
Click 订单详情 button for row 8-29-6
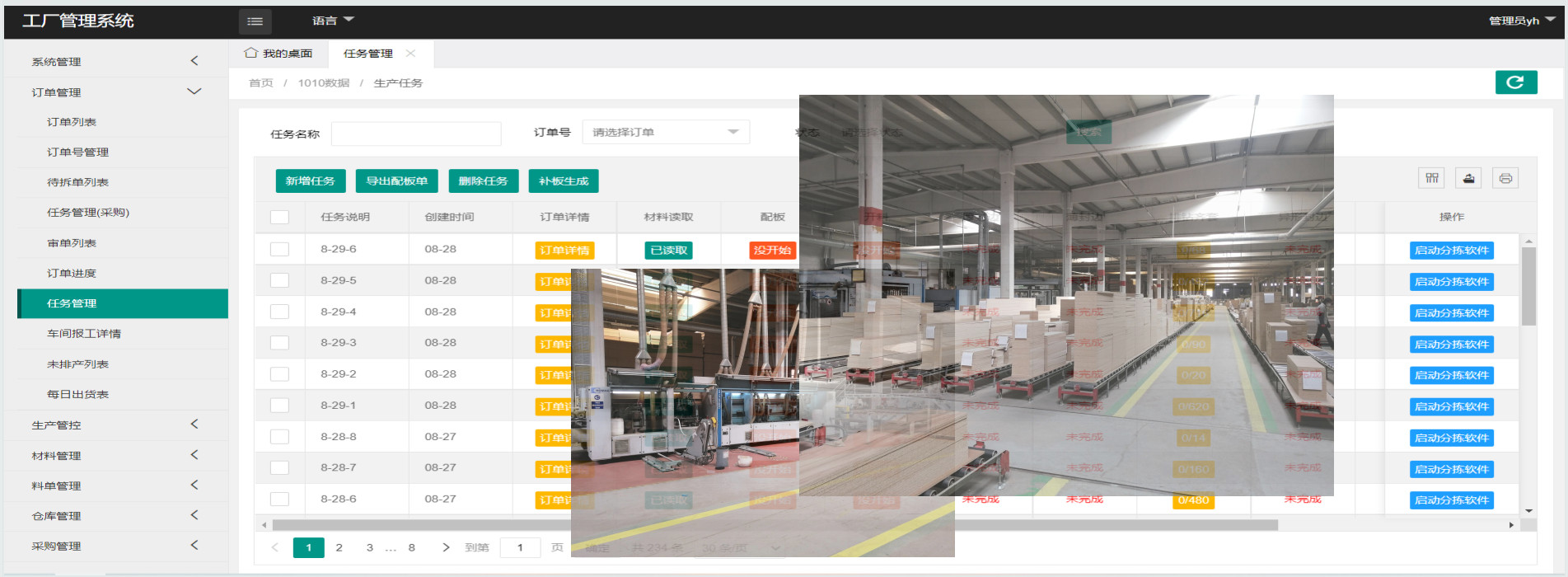(564, 251)
